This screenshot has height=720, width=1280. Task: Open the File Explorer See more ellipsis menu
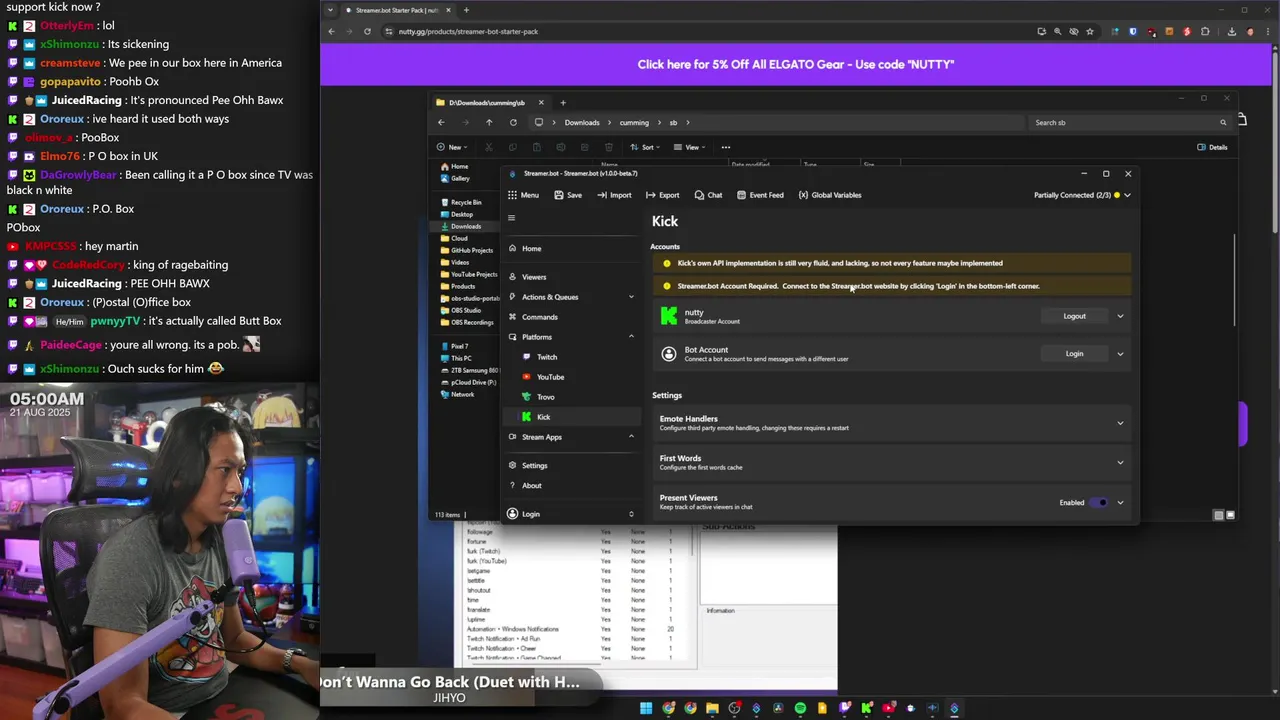(x=726, y=147)
